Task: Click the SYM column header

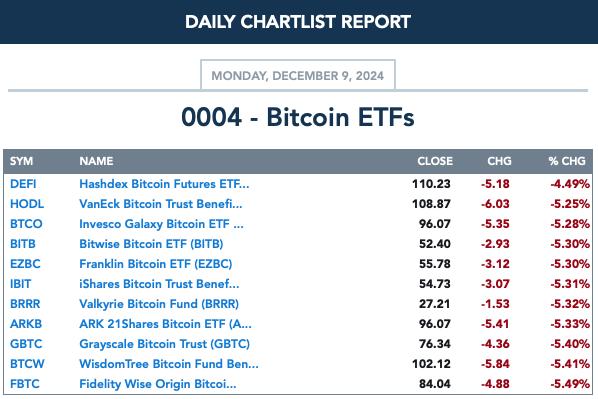Action: pos(21,161)
